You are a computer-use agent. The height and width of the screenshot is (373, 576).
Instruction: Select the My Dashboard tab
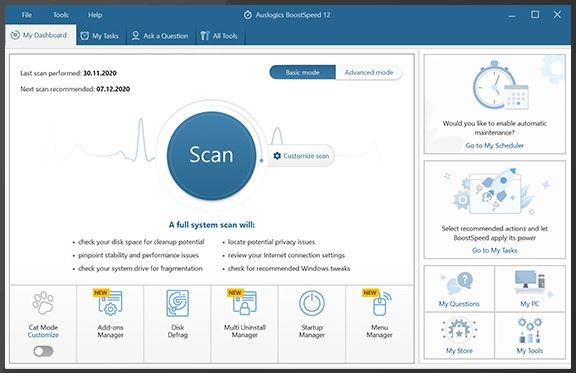41,35
